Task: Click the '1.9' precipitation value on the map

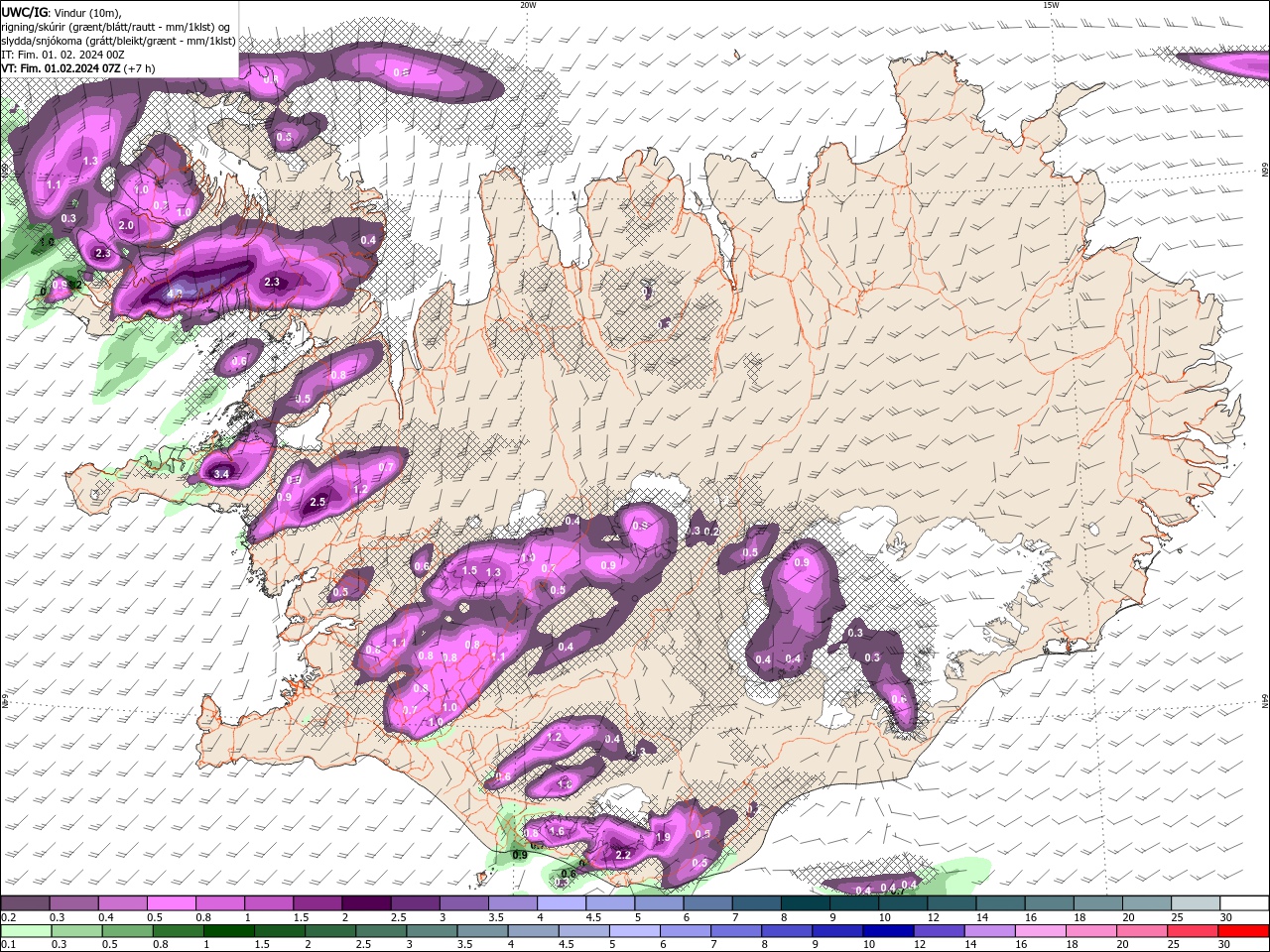Action: point(664,837)
